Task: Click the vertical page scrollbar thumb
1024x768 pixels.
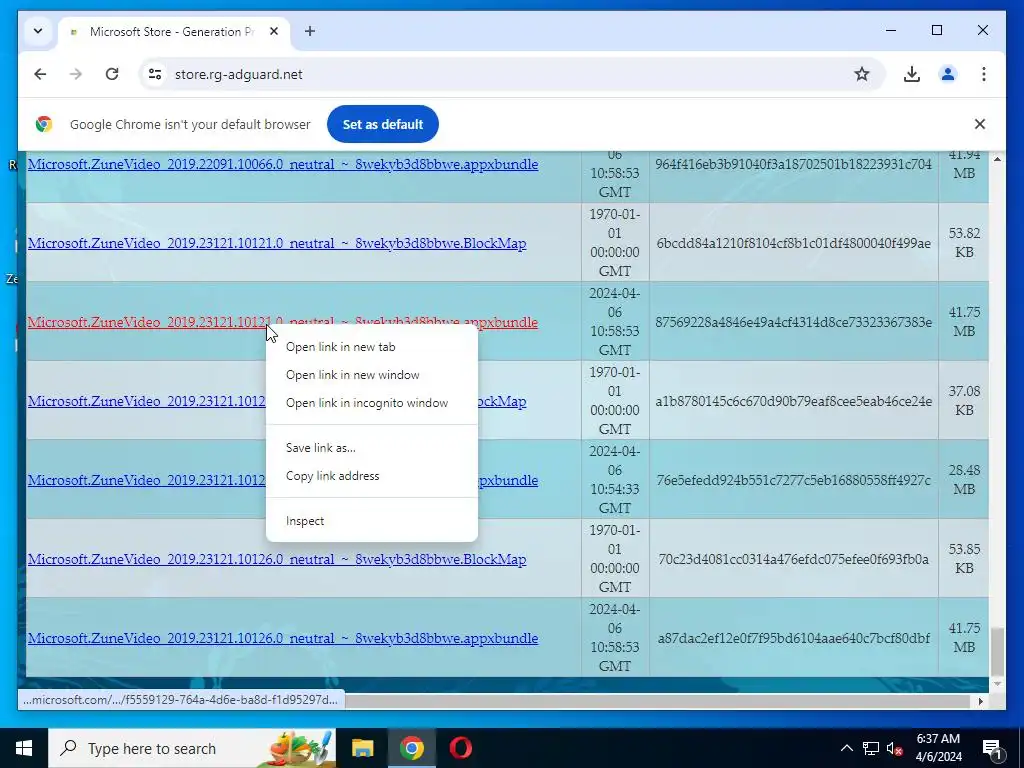Action: pyautogui.click(x=997, y=651)
